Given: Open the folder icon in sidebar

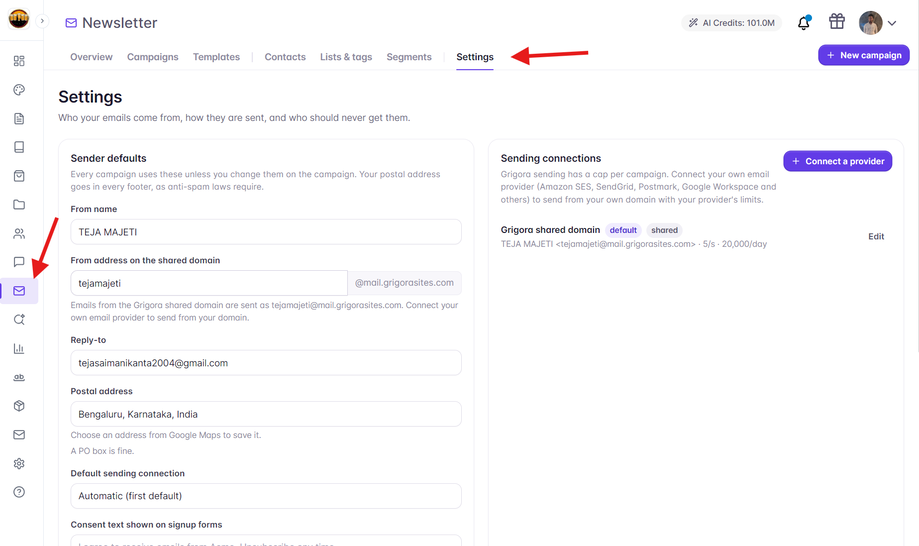Looking at the screenshot, I should click(19, 204).
